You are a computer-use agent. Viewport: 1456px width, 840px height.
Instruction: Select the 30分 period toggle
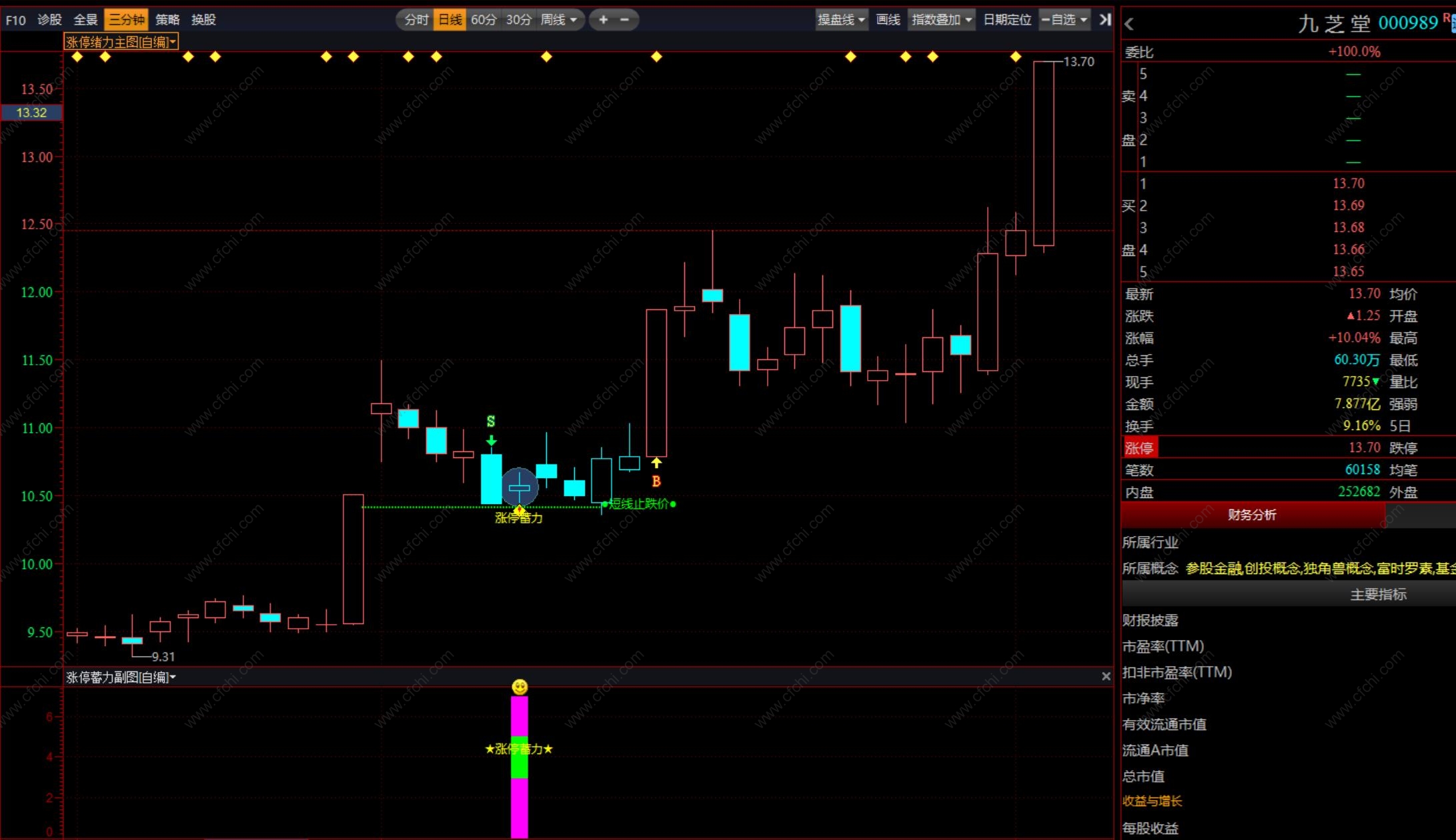coord(518,19)
